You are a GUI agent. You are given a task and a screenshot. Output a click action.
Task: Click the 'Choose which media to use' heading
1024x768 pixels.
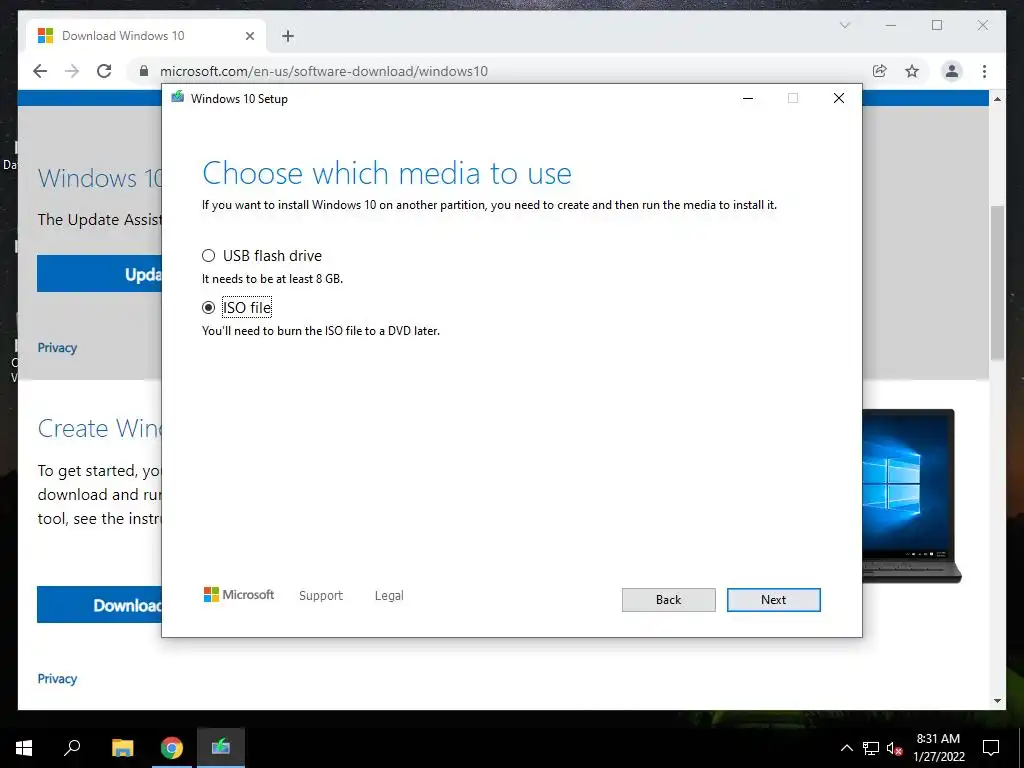(x=387, y=174)
